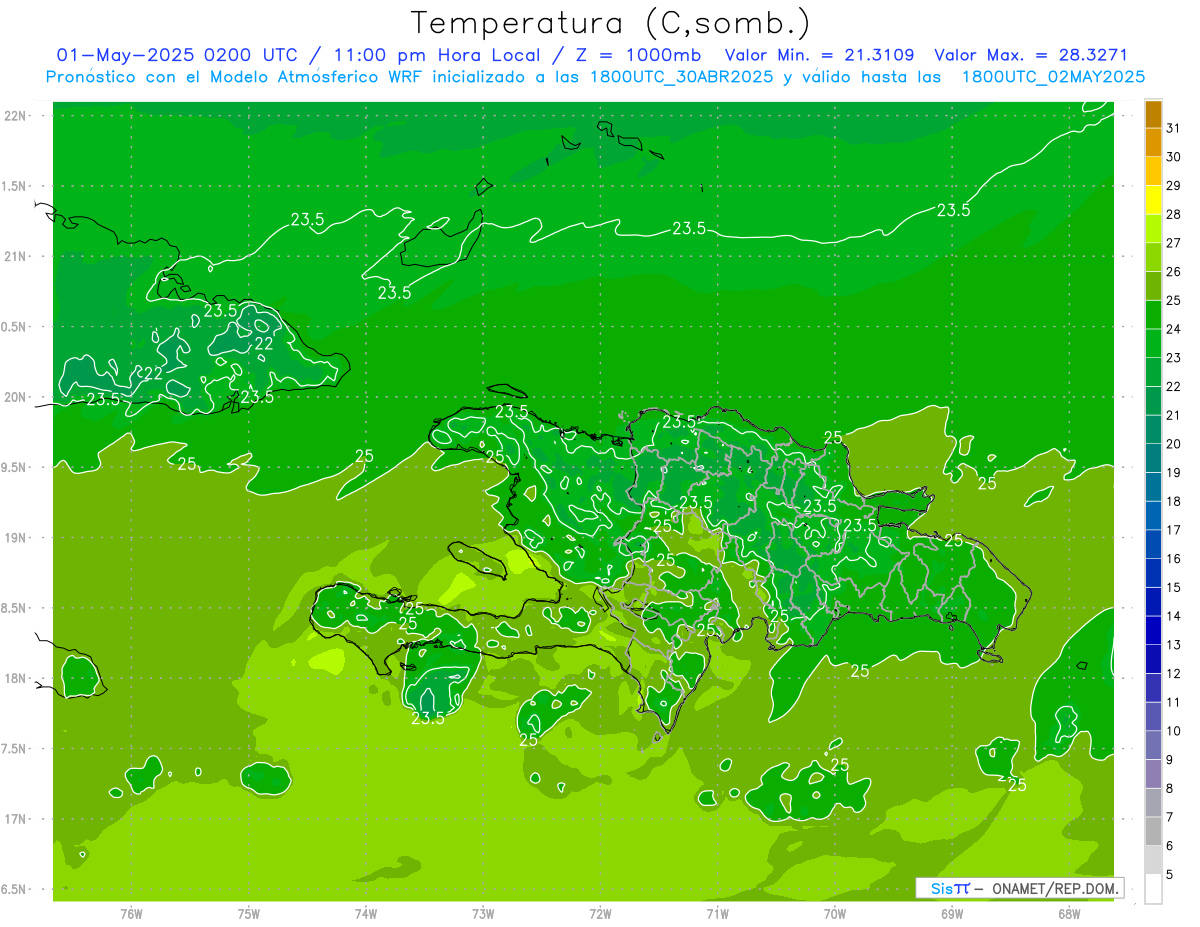The height and width of the screenshot is (927, 1200).
Task: Click the '30' color scale label
Action: (1174, 157)
